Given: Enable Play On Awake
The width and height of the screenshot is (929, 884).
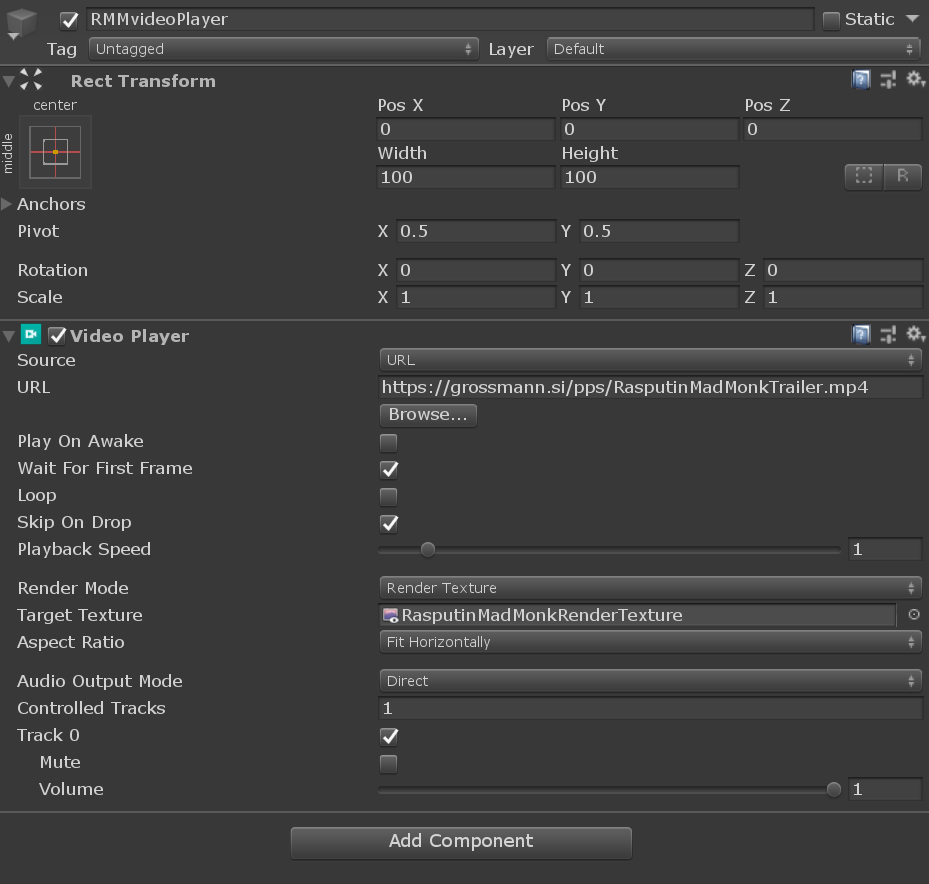Looking at the screenshot, I should coord(387,442).
